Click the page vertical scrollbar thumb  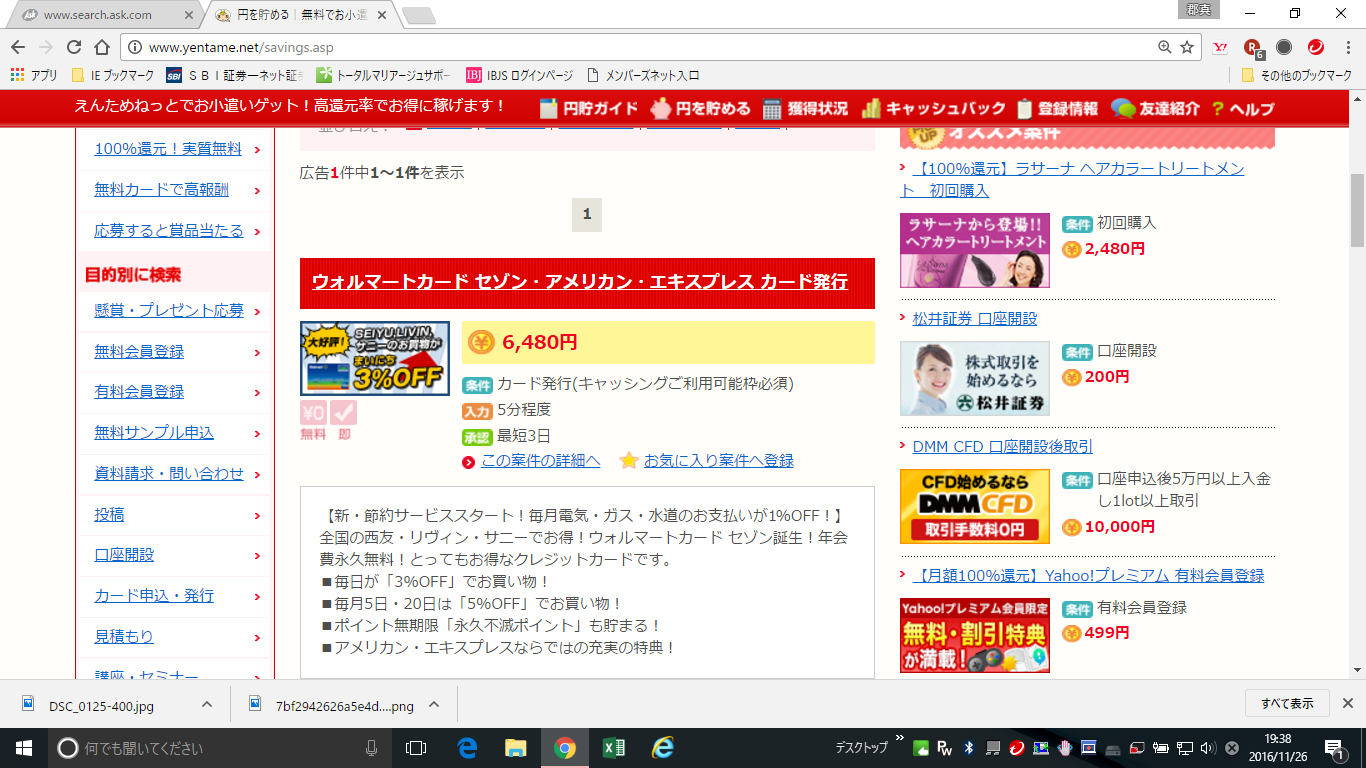(1357, 210)
